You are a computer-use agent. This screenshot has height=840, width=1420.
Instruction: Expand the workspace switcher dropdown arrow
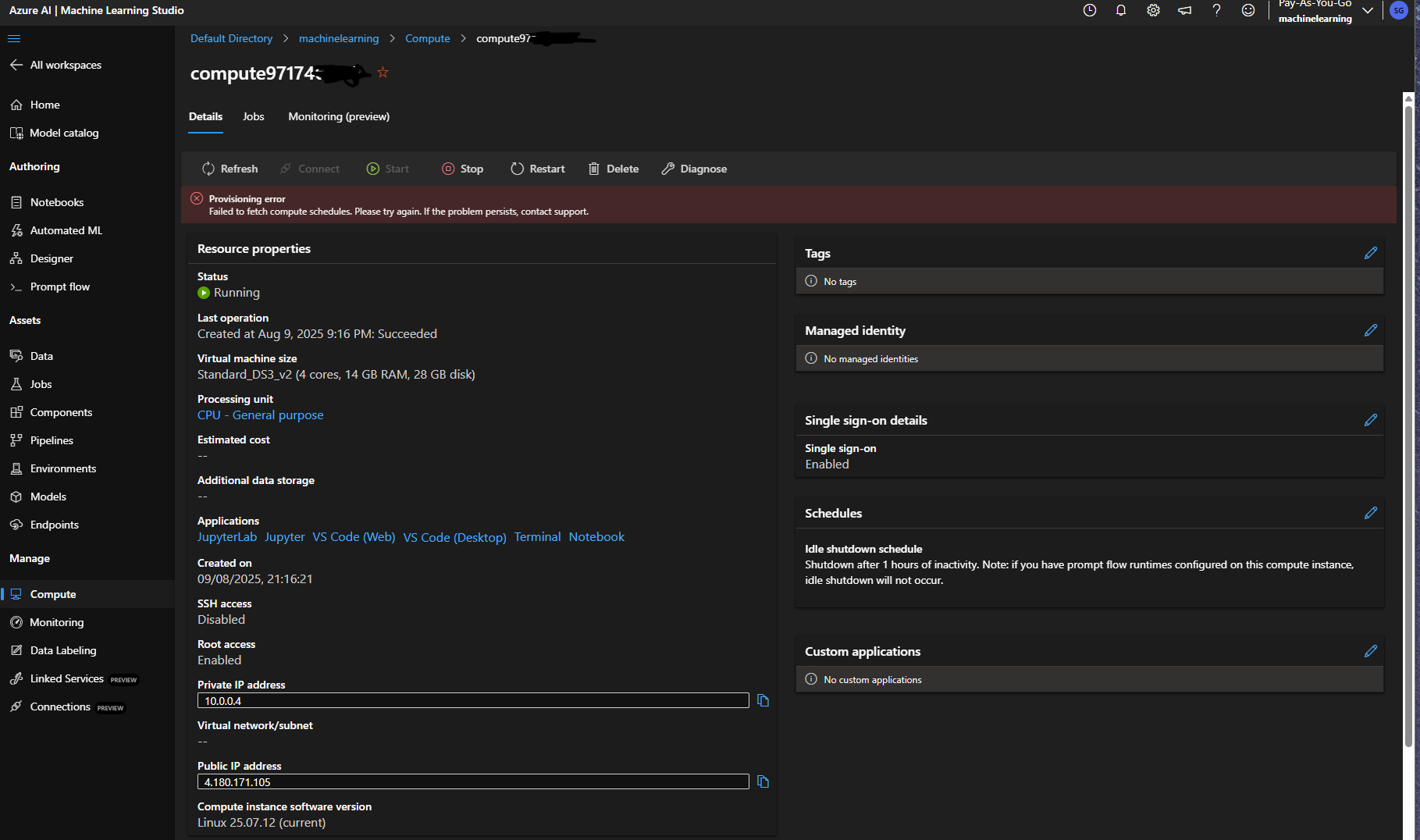coord(1368,10)
